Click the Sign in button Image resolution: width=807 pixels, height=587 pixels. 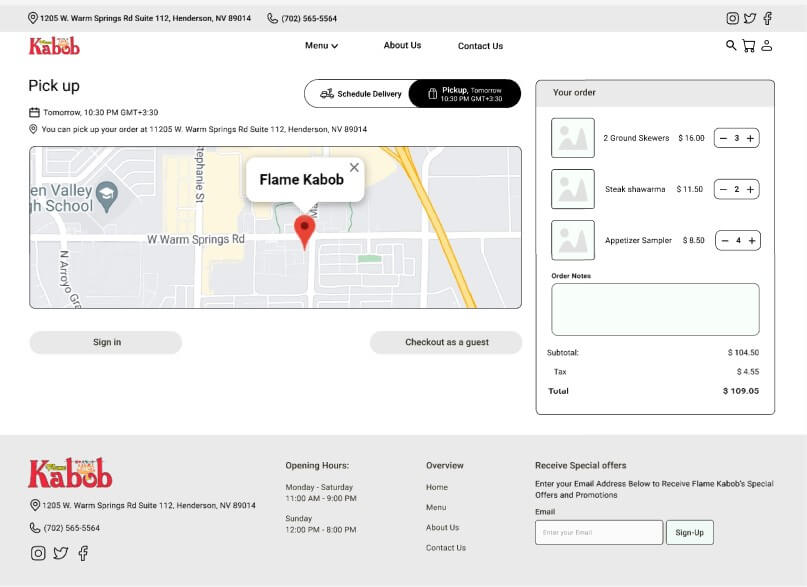(x=106, y=342)
